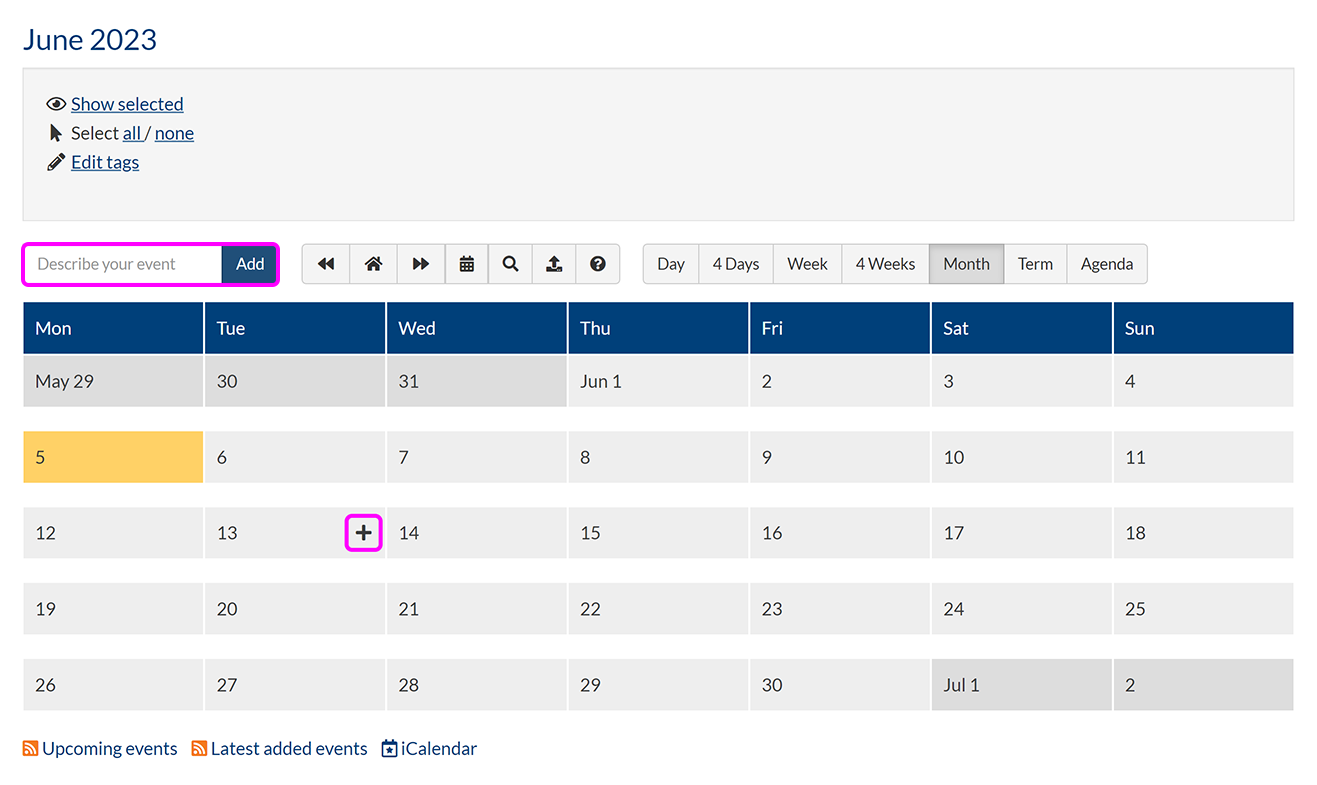Go to today using home icon
This screenshot has width=1317, height=785.
click(373, 264)
